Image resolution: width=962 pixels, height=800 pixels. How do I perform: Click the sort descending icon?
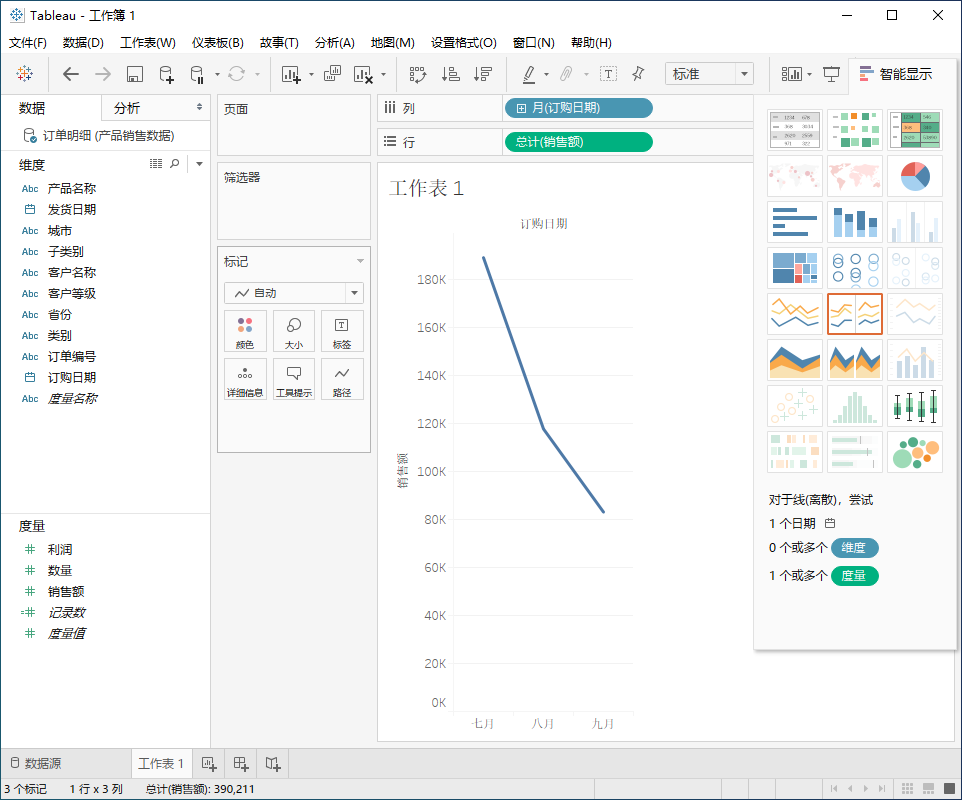pyautogui.click(x=483, y=74)
